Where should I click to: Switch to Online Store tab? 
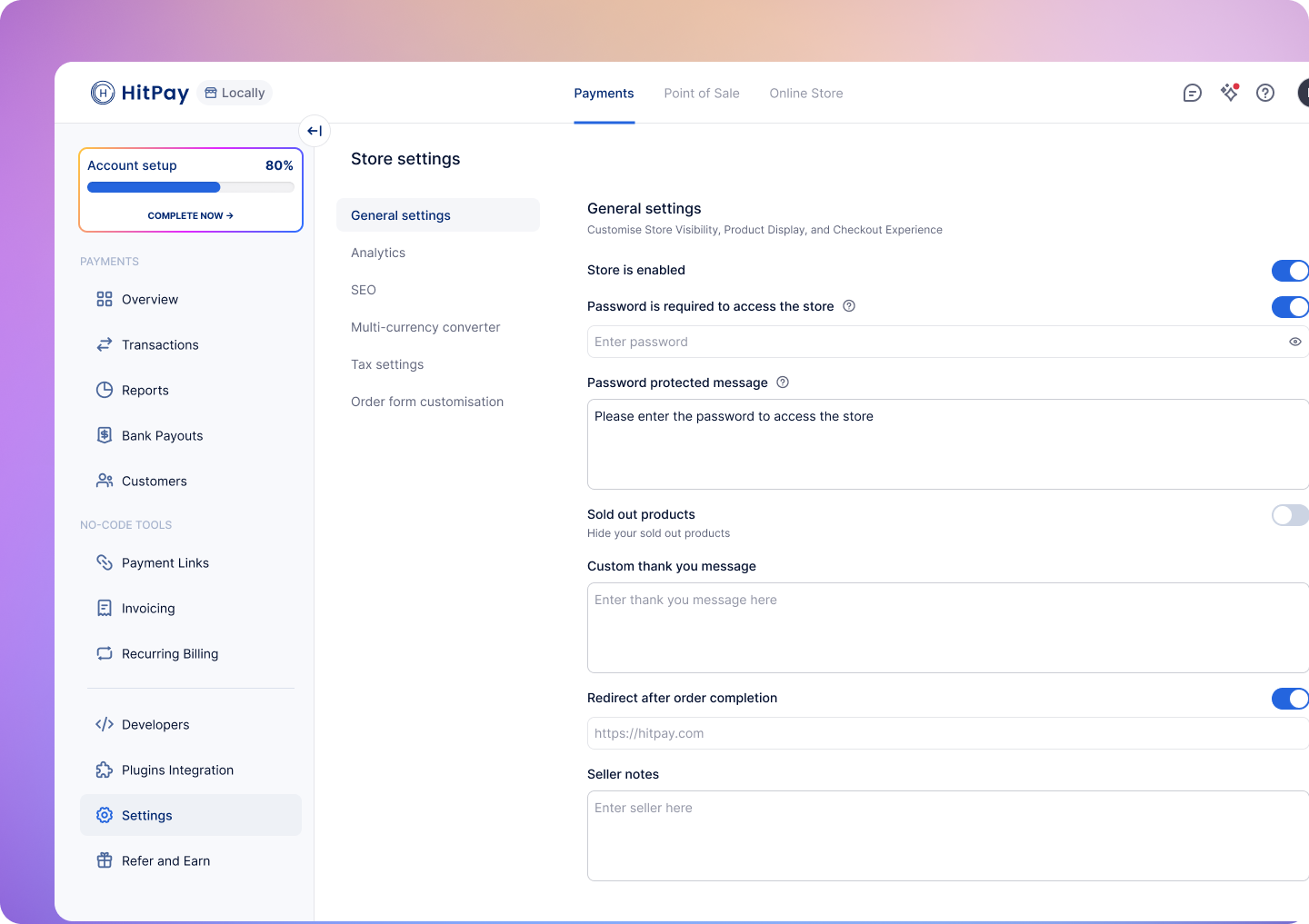click(x=806, y=94)
